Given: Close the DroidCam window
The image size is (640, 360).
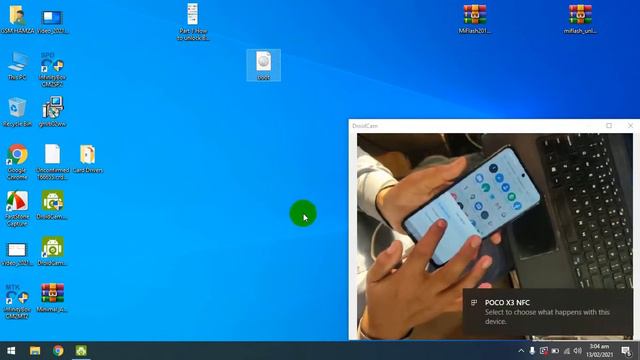Looking at the screenshot, I should (630, 126).
